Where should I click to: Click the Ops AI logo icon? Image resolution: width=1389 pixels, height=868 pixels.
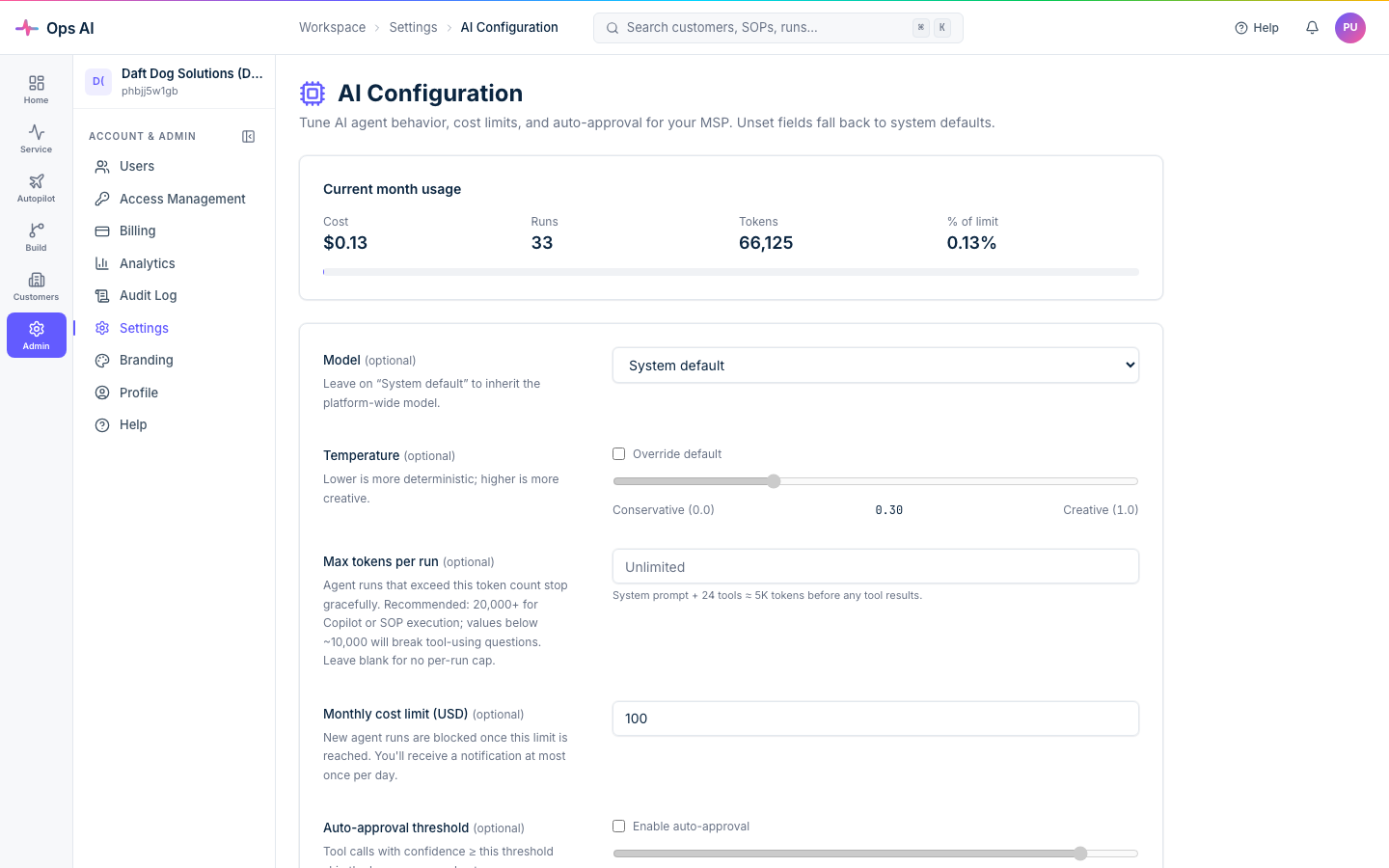(27, 28)
